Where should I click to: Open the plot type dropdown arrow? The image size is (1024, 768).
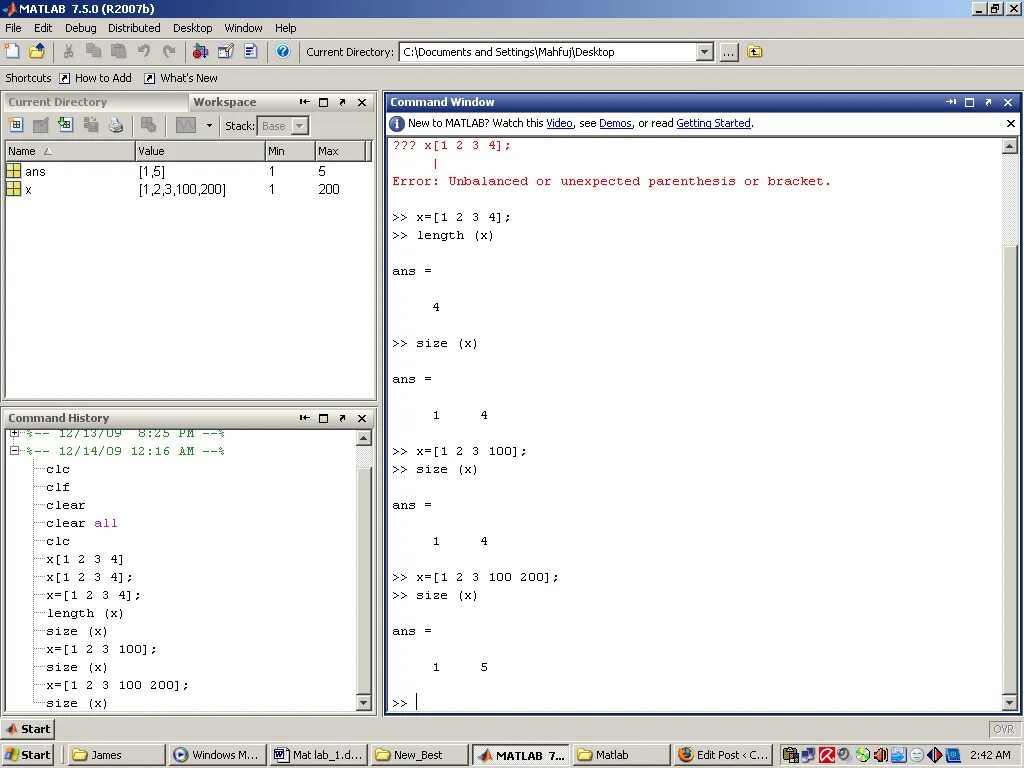click(209, 125)
